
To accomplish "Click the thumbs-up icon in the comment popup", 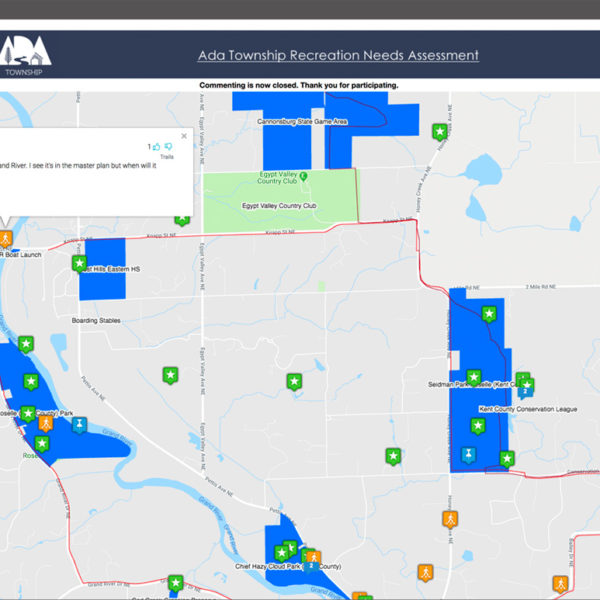I will 157,147.
